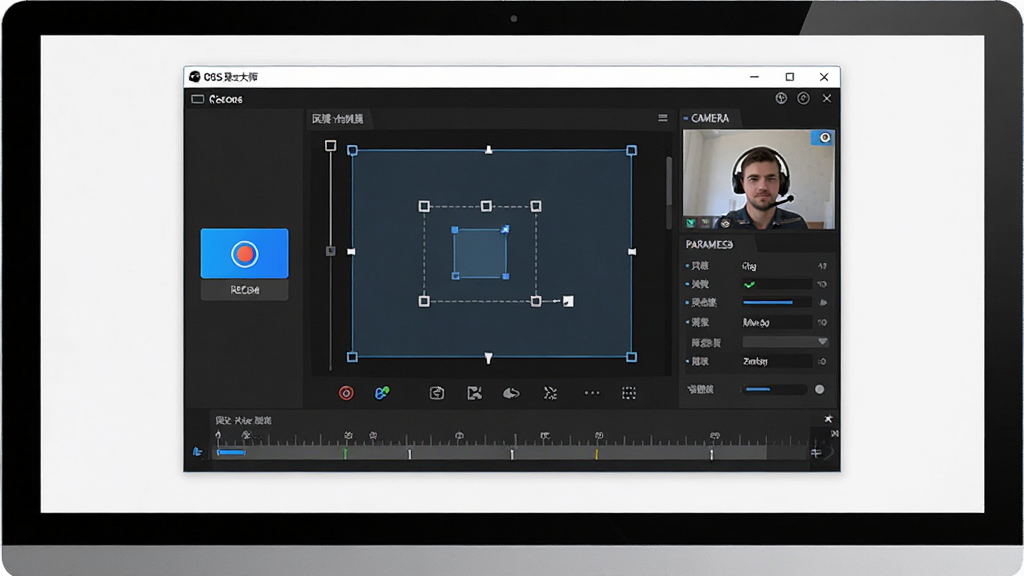Click the crossed-out camera icon in the preview toolbar
The width and height of the screenshot is (1024, 576).
(475, 392)
